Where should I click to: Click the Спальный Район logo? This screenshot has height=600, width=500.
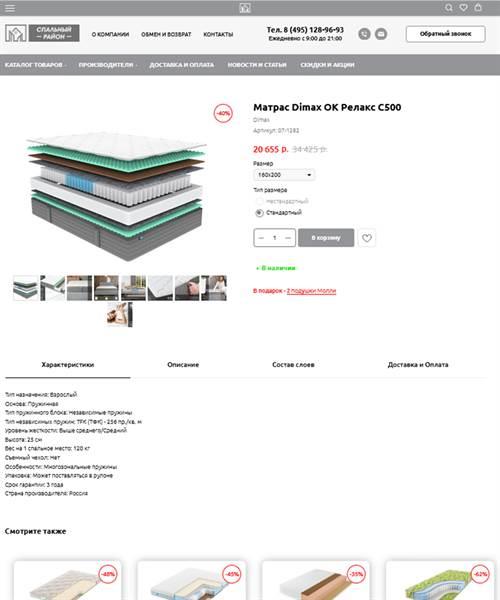[42, 33]
